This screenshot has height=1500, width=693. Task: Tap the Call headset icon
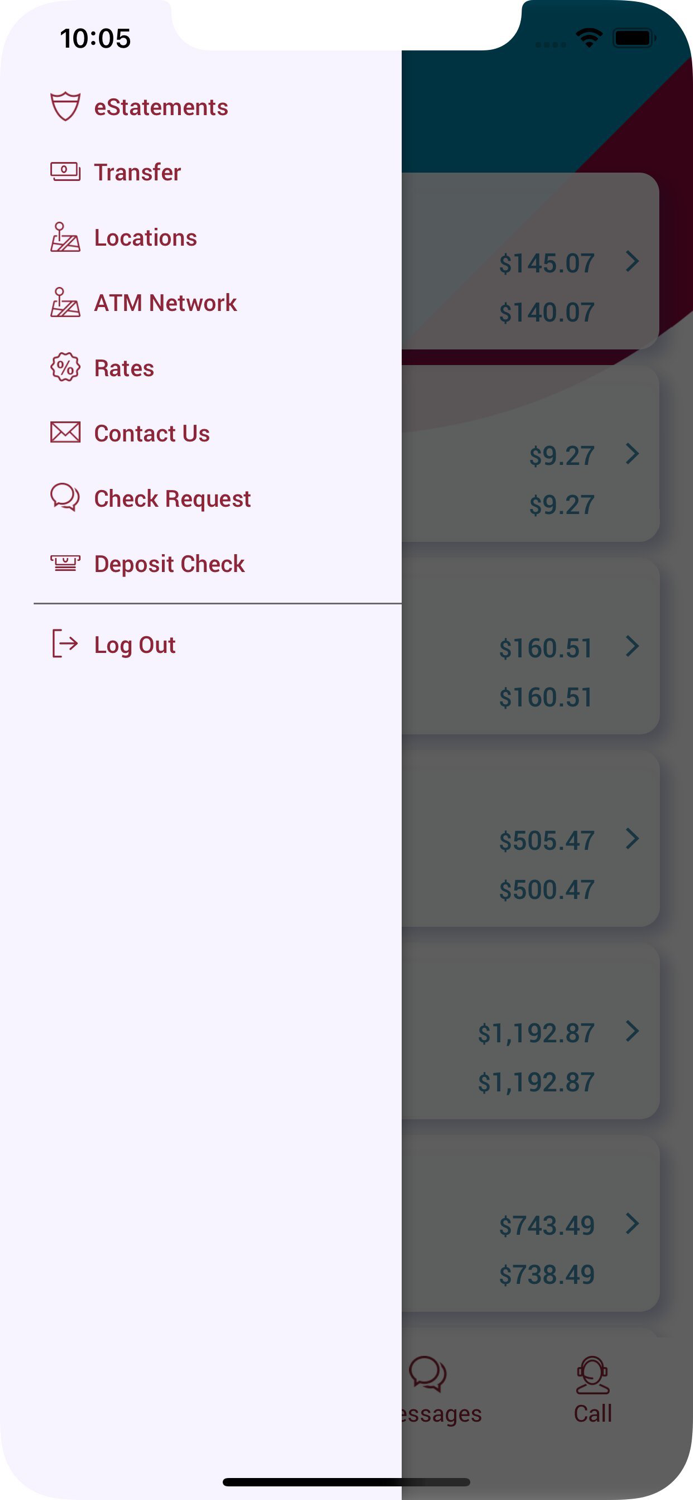593,1375
